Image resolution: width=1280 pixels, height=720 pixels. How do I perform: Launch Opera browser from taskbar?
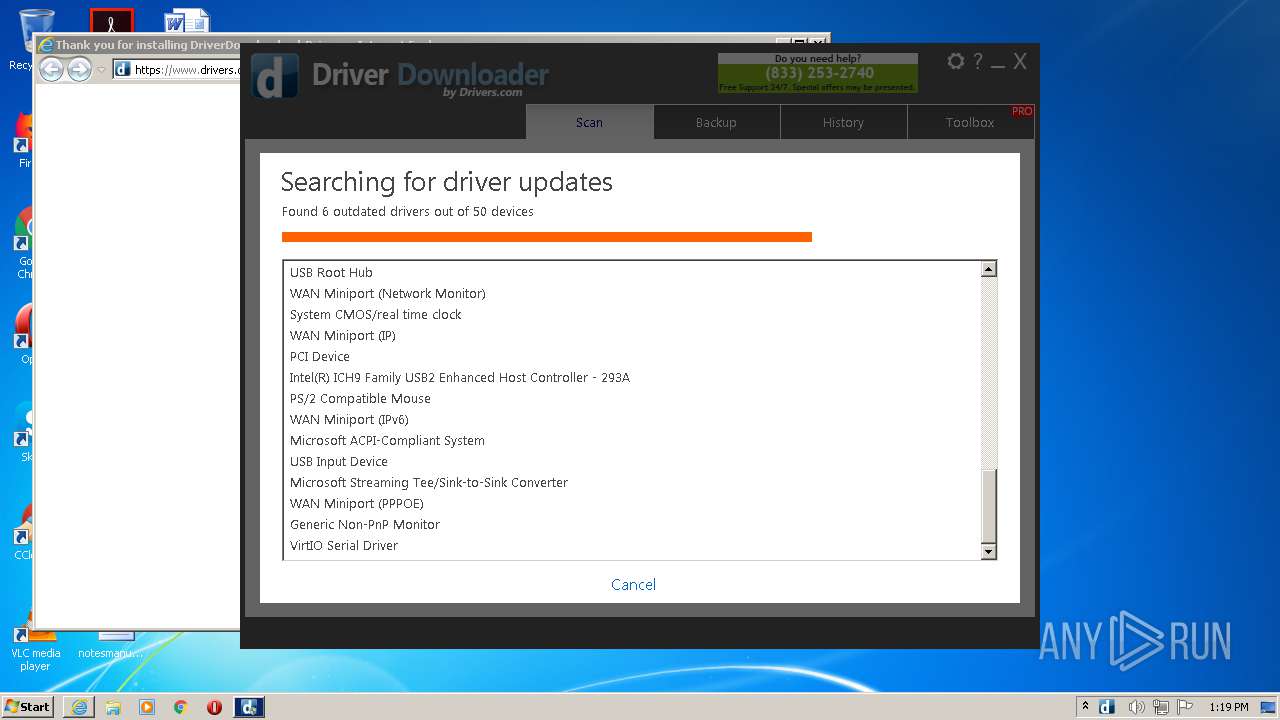click(x=214, y=707)
